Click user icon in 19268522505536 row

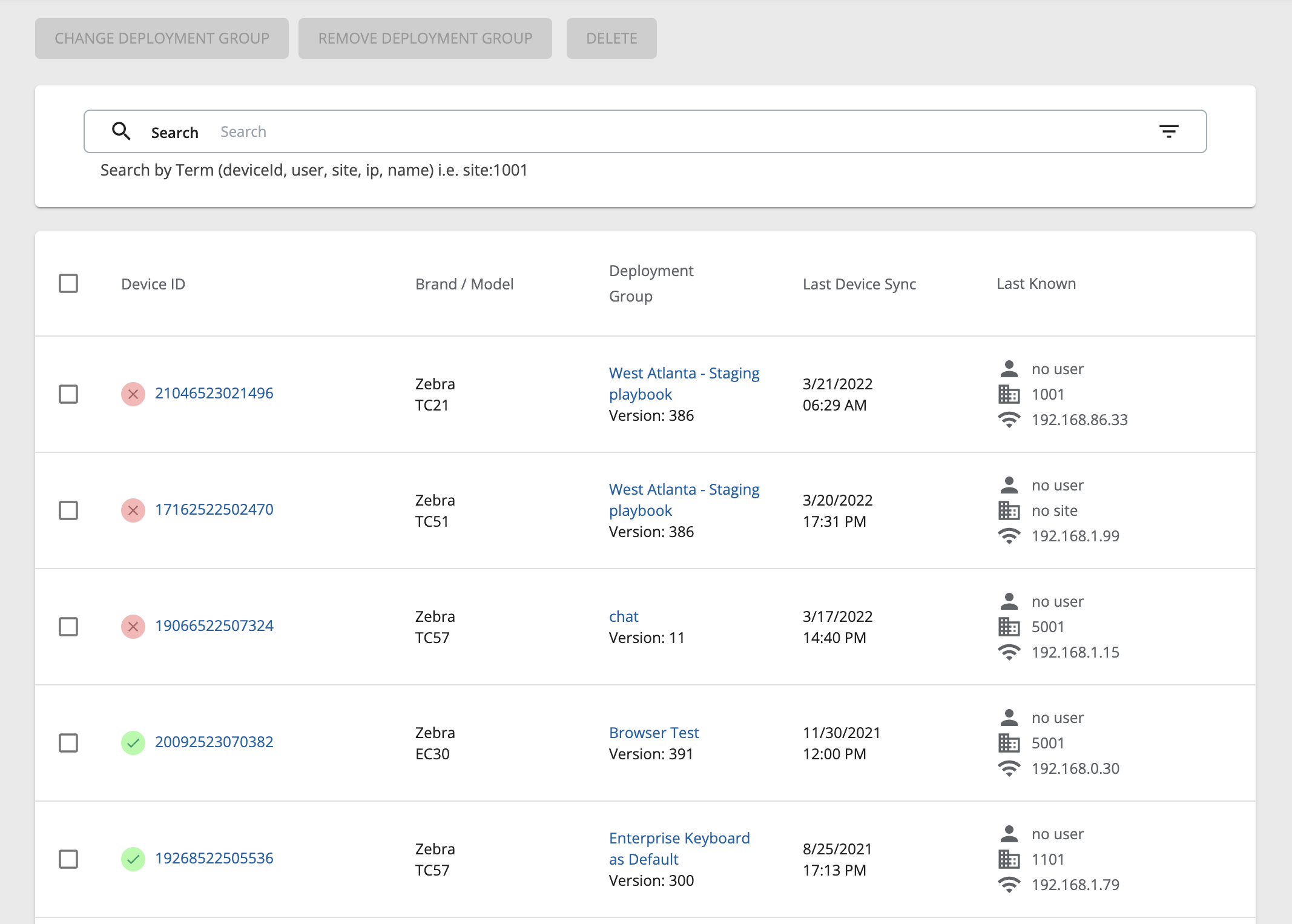[1009, 834]
